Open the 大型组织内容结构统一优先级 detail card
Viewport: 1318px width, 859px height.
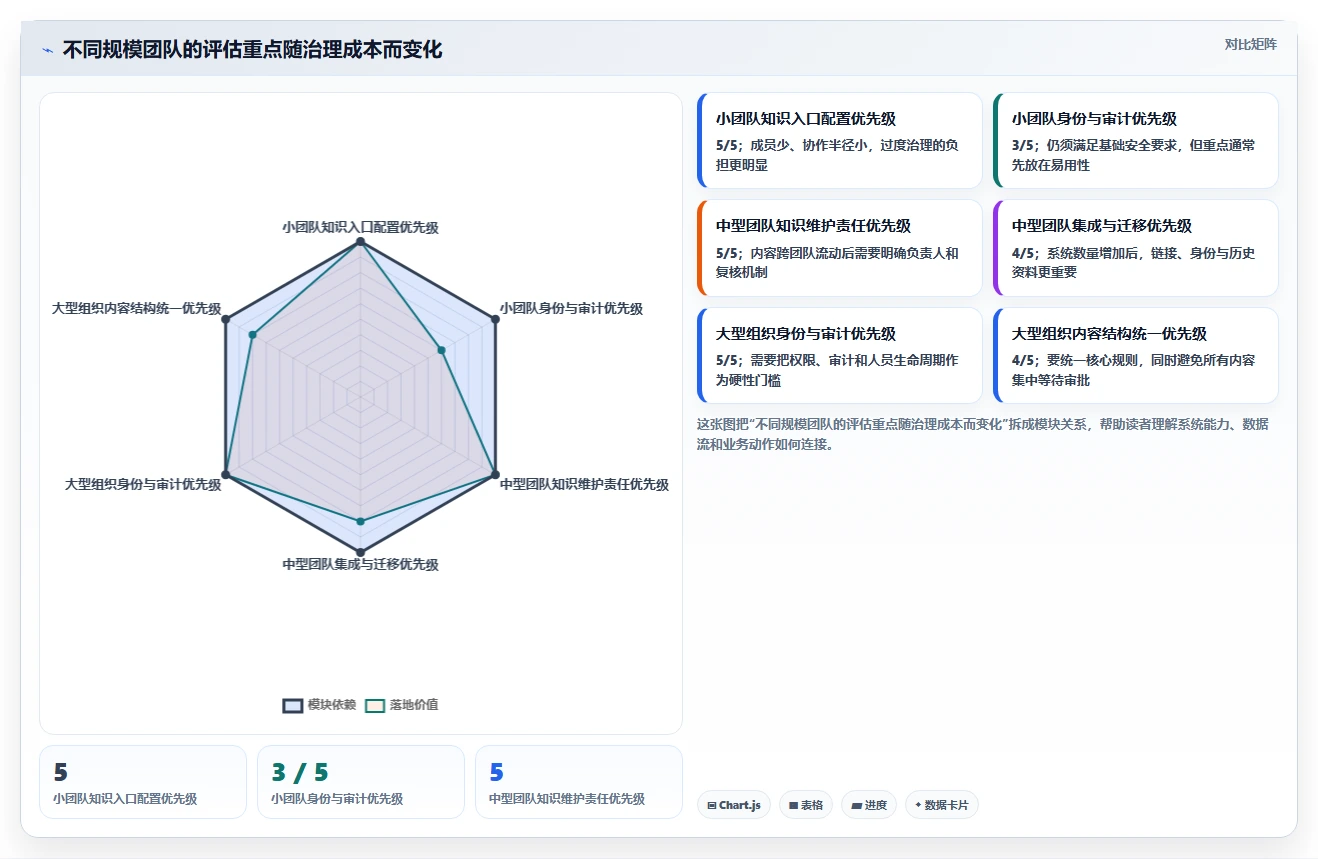pos(1135,355)
